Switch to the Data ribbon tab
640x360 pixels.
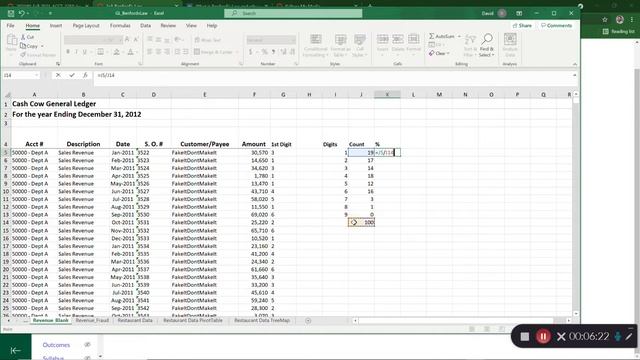point(145,25)
